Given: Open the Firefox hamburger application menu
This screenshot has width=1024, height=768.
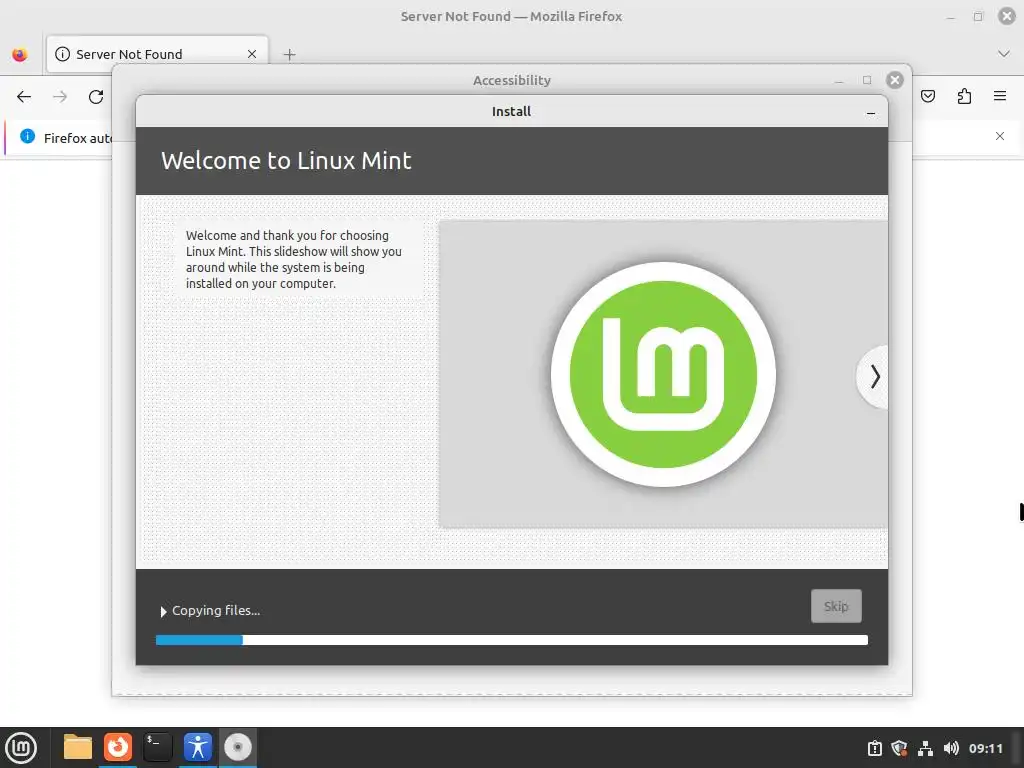Looking at the screenshot, I should [1000, 97].
